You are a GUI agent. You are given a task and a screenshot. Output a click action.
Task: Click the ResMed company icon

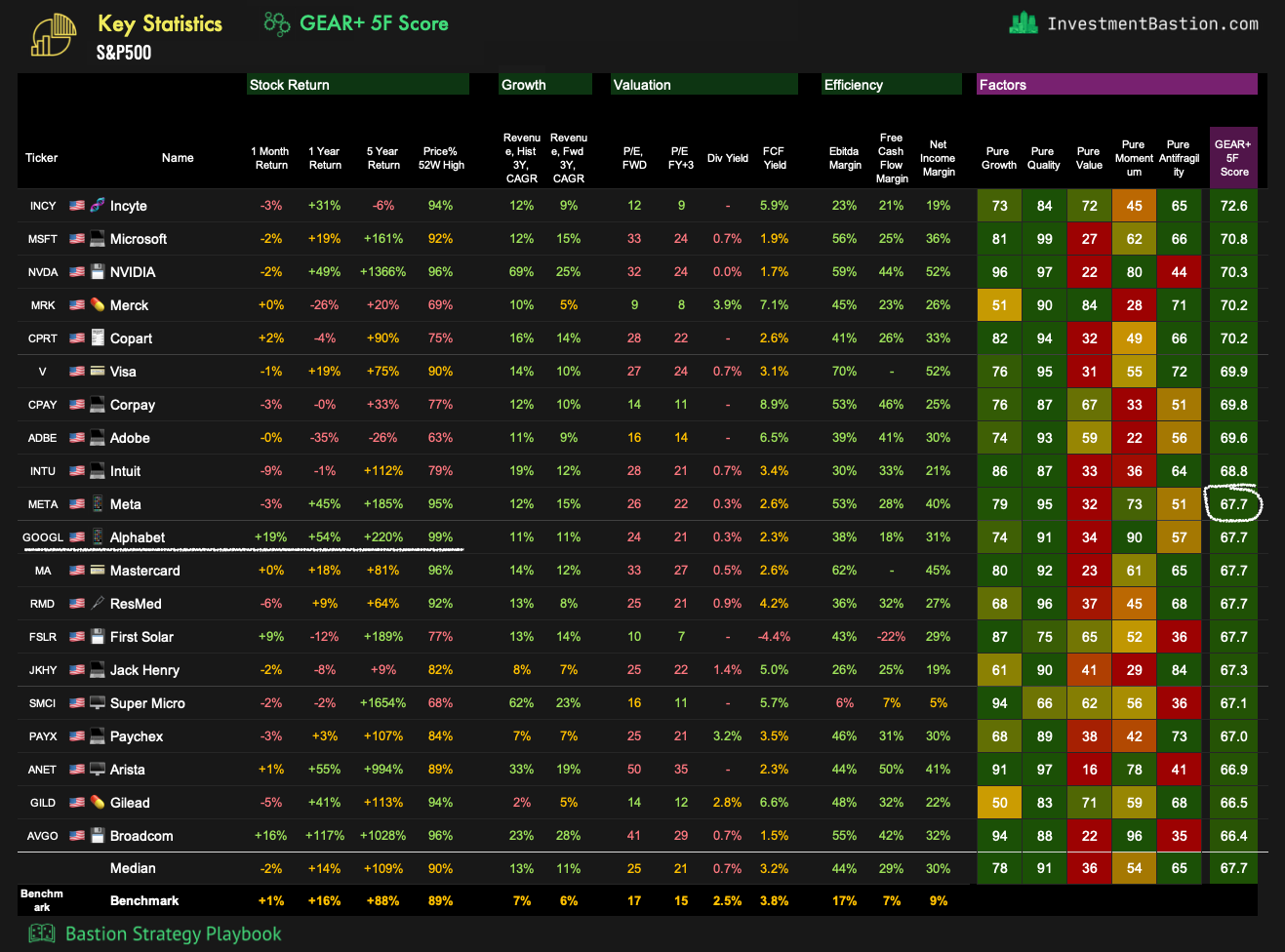pos(98,604)
